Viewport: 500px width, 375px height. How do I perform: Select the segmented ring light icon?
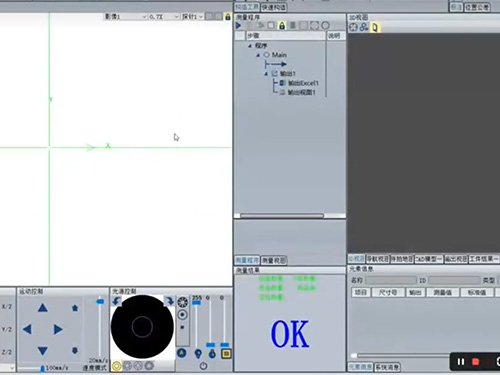[x=182, y=302]
